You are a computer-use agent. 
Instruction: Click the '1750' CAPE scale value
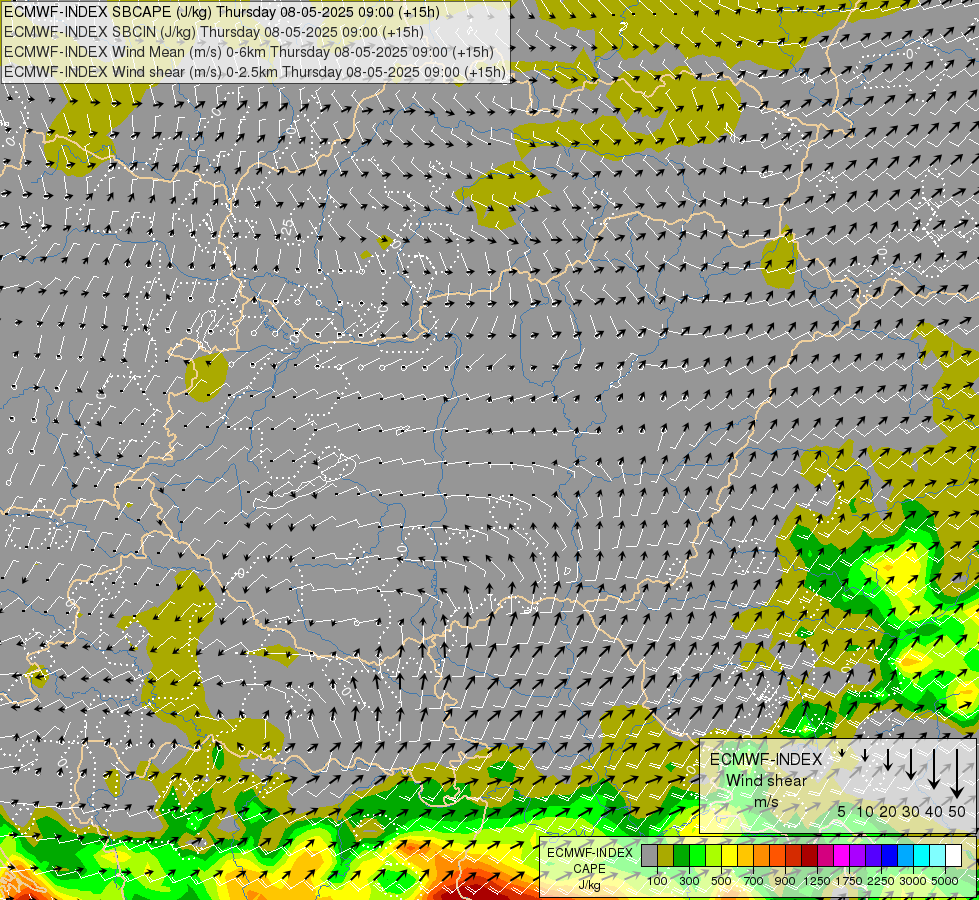pos(849,881)
